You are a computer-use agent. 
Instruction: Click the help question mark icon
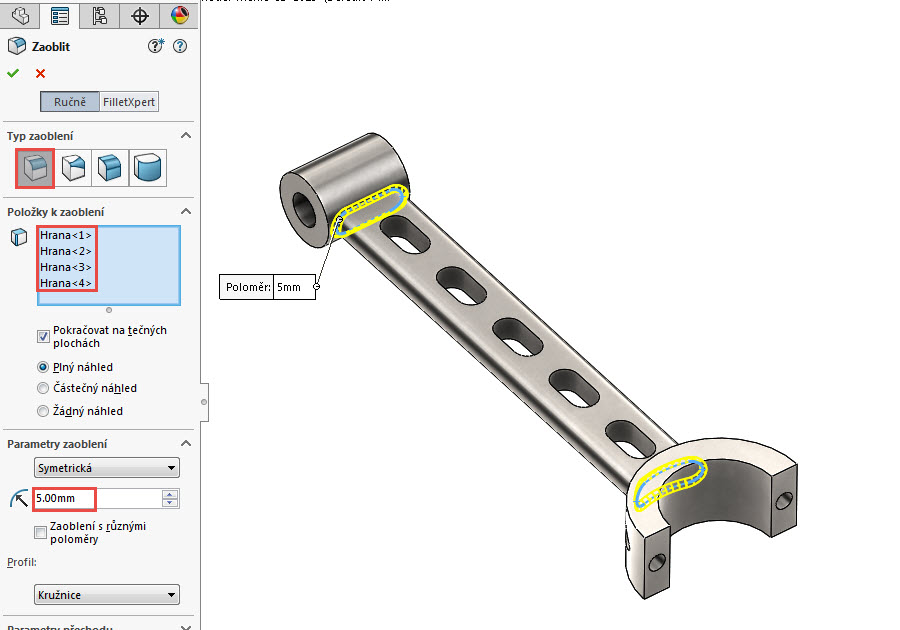[180, 46]
